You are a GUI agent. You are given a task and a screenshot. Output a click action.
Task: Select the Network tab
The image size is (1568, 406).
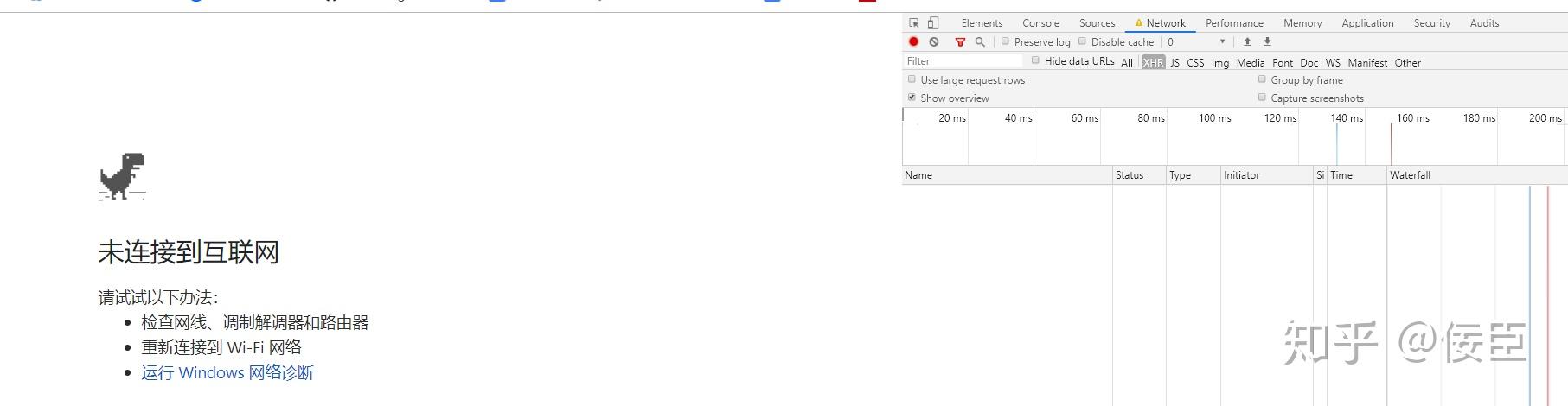coord(1161,23)
